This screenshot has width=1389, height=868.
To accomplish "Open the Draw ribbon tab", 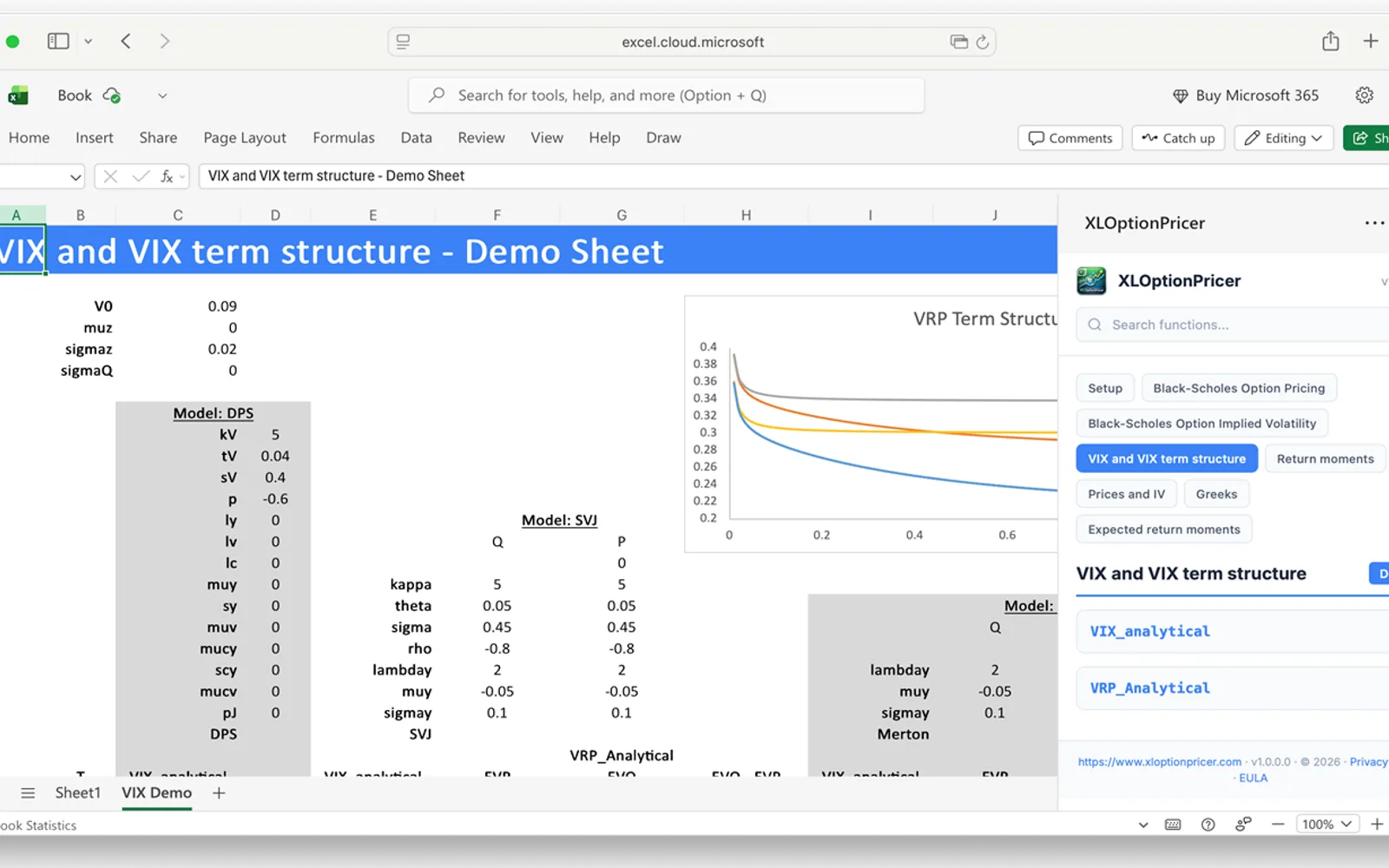I will point(663,138).
